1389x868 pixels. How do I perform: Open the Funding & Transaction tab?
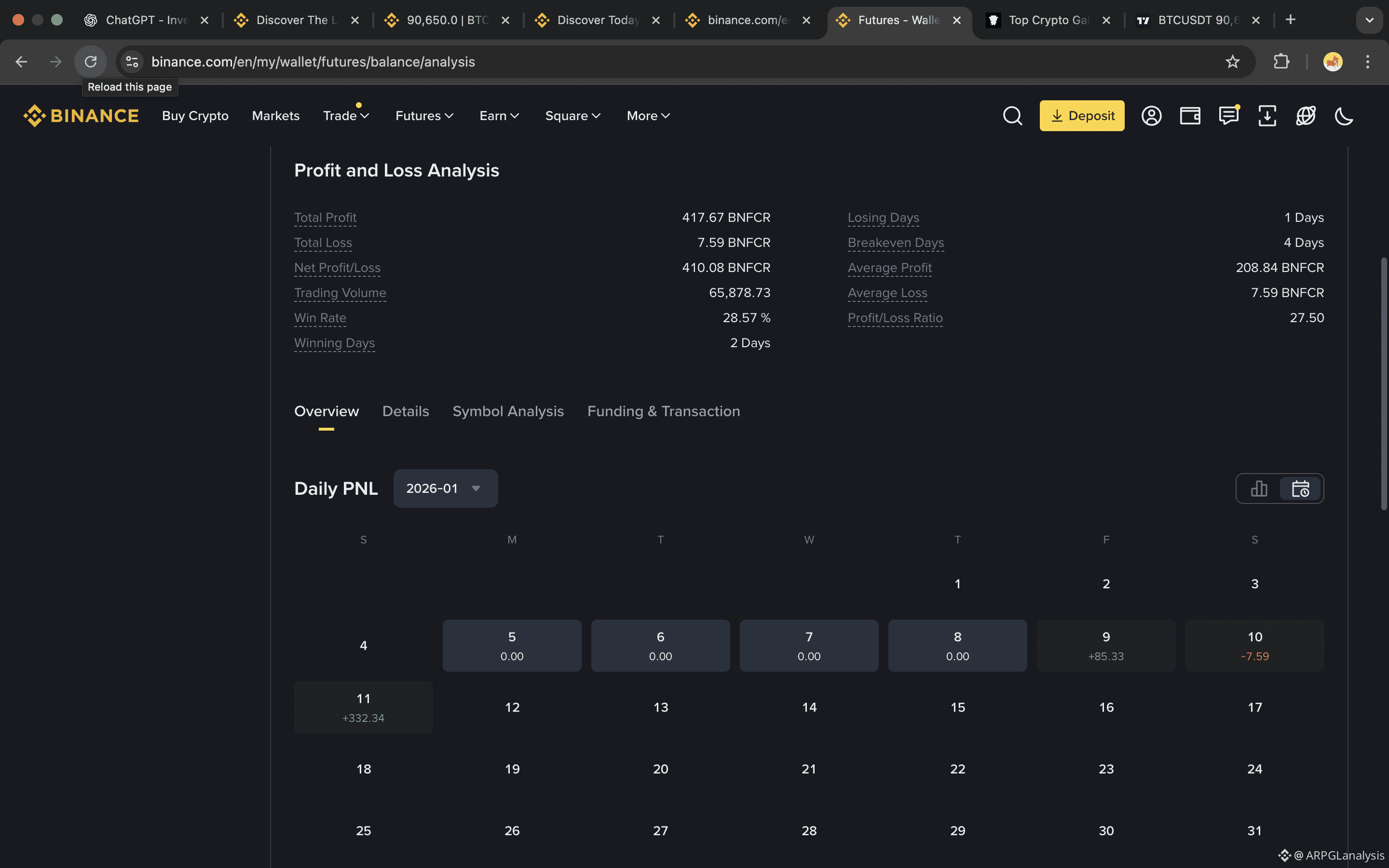[x=664, y=412]
